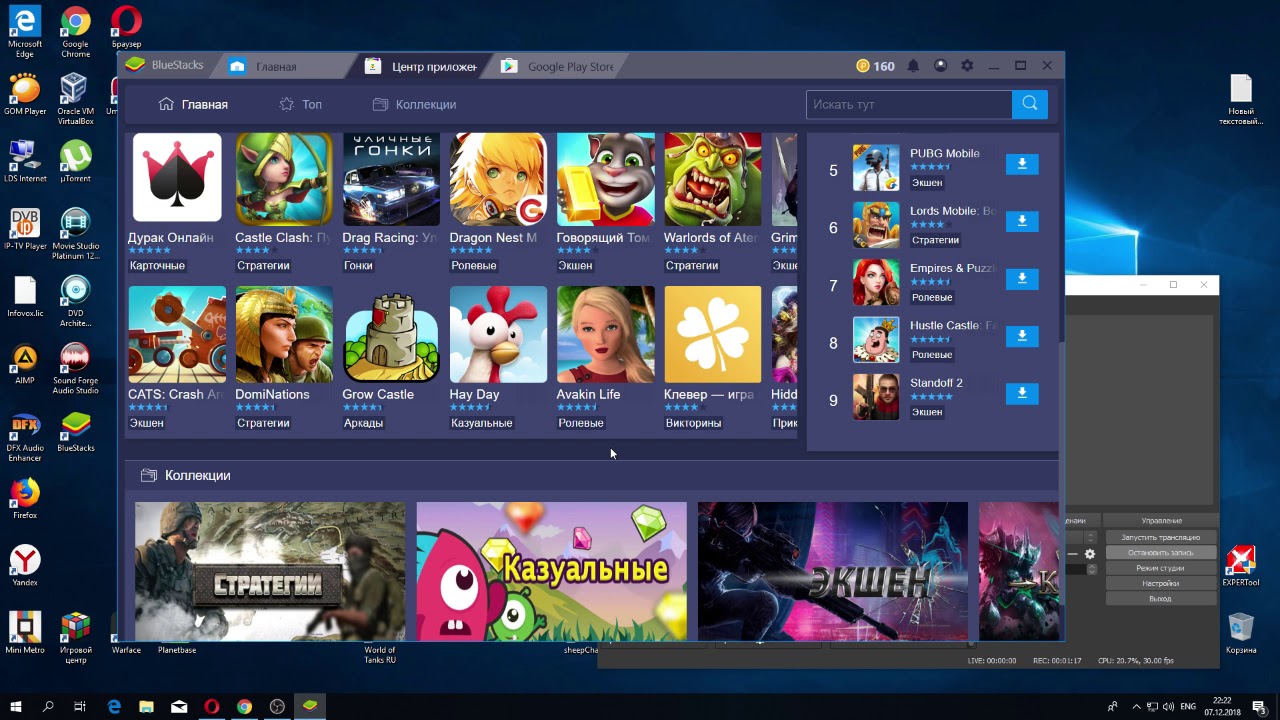1280x720 pixels.
Task: Open the Warlords of Aternum app icon
Action: (x=712, y=178)
